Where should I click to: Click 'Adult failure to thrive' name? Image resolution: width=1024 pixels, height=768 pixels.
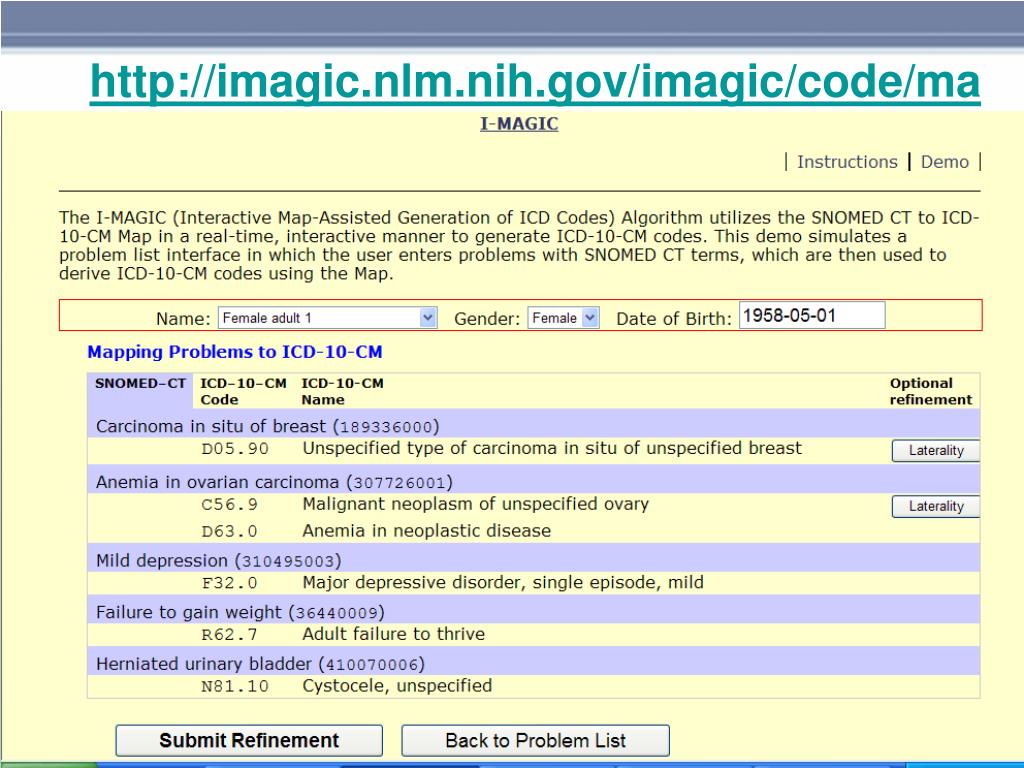tap(394, 634)
